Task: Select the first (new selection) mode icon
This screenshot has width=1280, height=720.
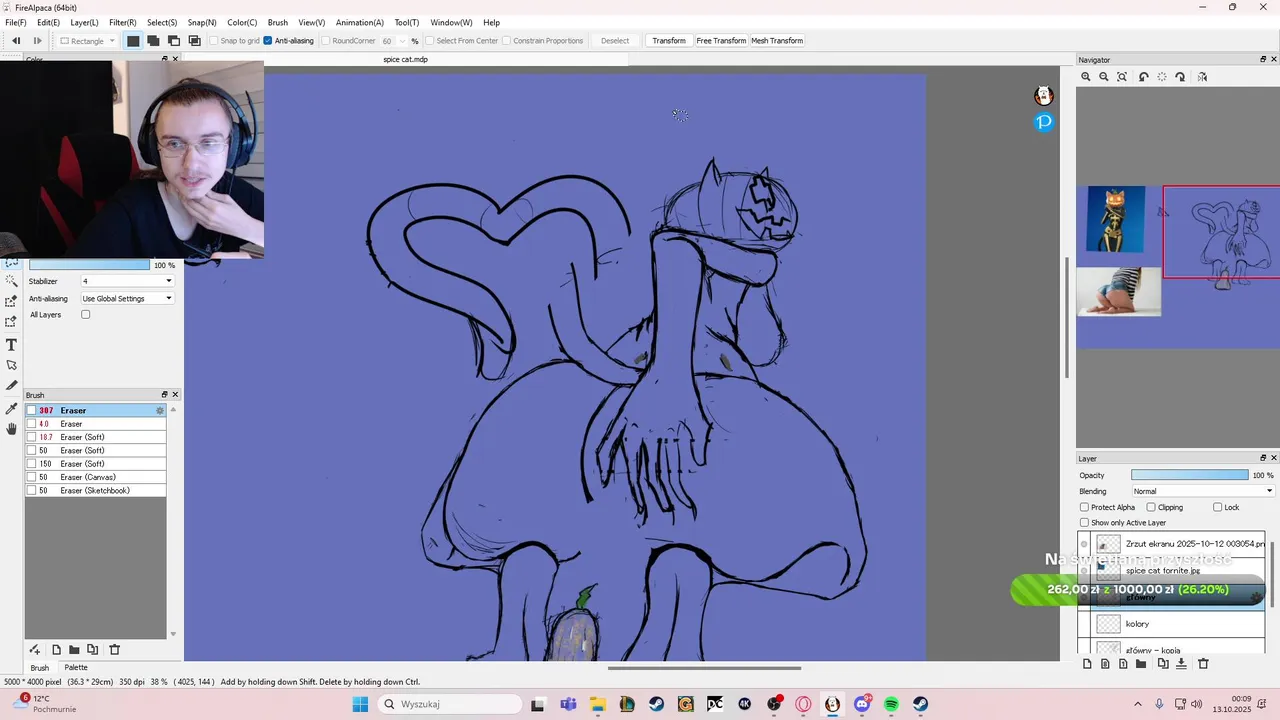Action: coord(133,41)
